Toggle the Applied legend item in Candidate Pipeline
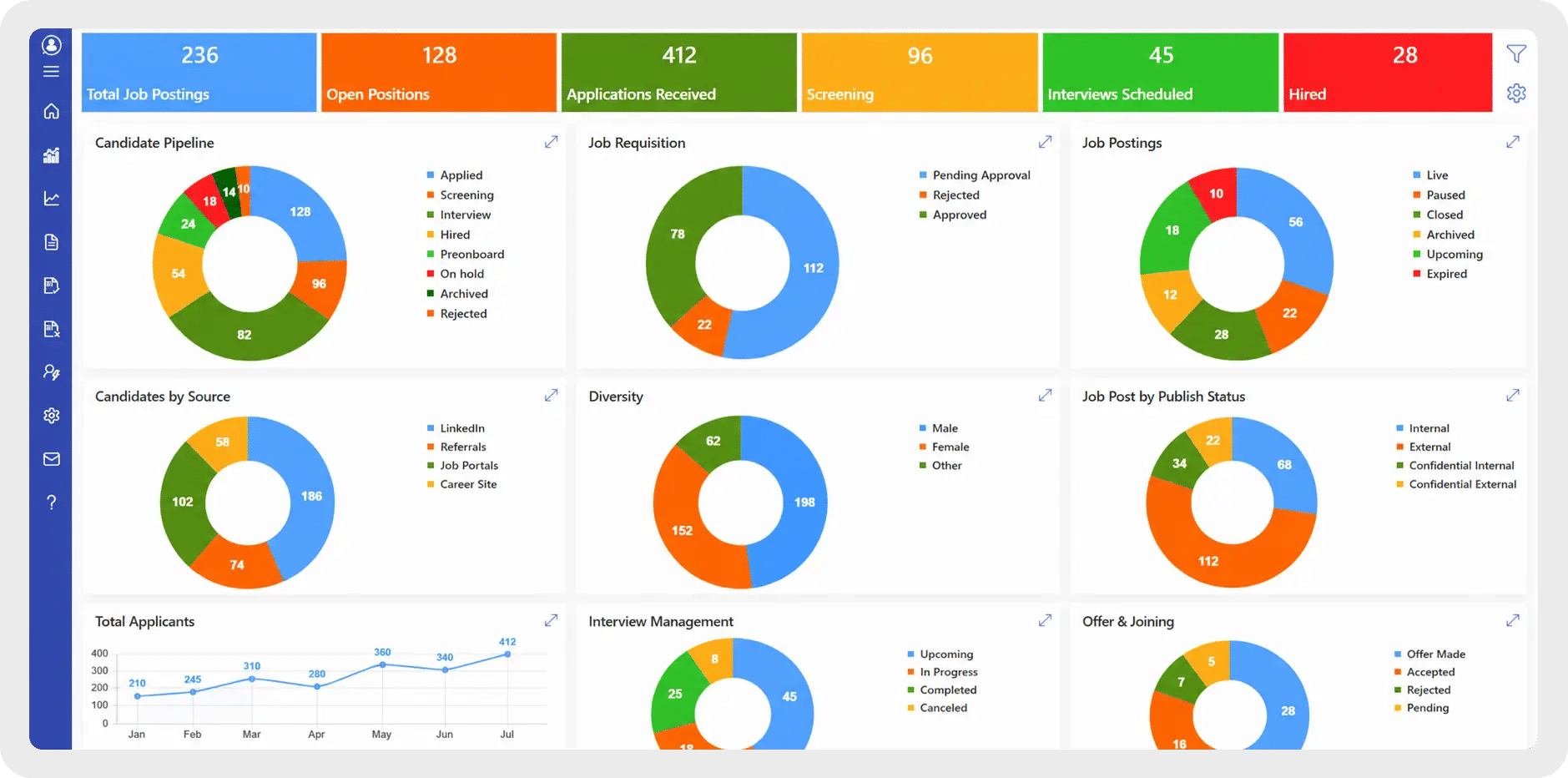Image resolution: width=1568 pixels, height=778 pixels. tap(455, 175)
